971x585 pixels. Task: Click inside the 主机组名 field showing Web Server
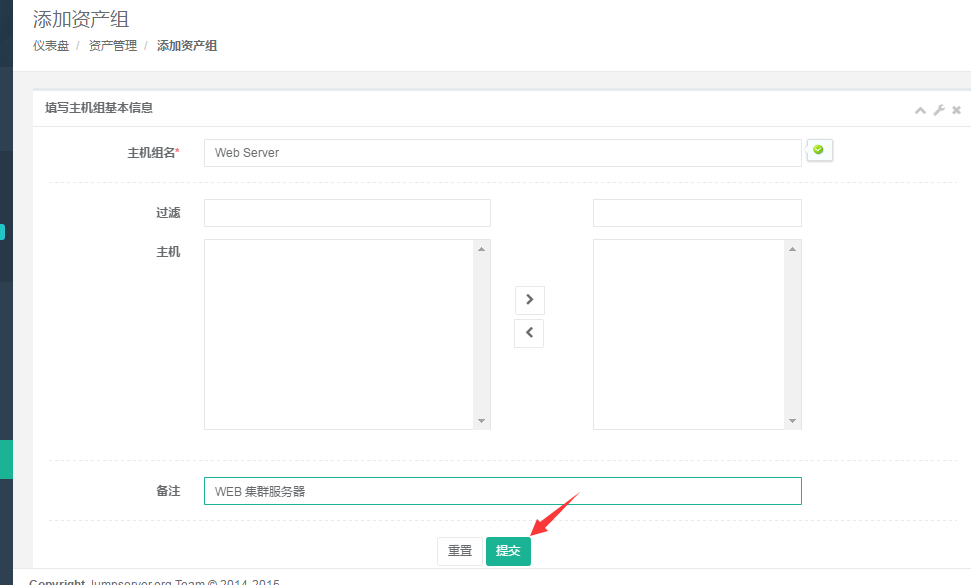[500, 152]
